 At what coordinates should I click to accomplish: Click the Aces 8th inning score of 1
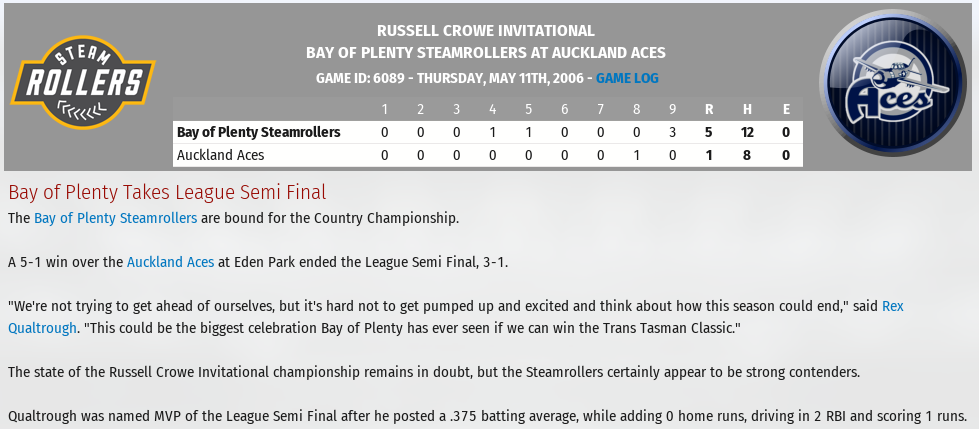point(636,155)
